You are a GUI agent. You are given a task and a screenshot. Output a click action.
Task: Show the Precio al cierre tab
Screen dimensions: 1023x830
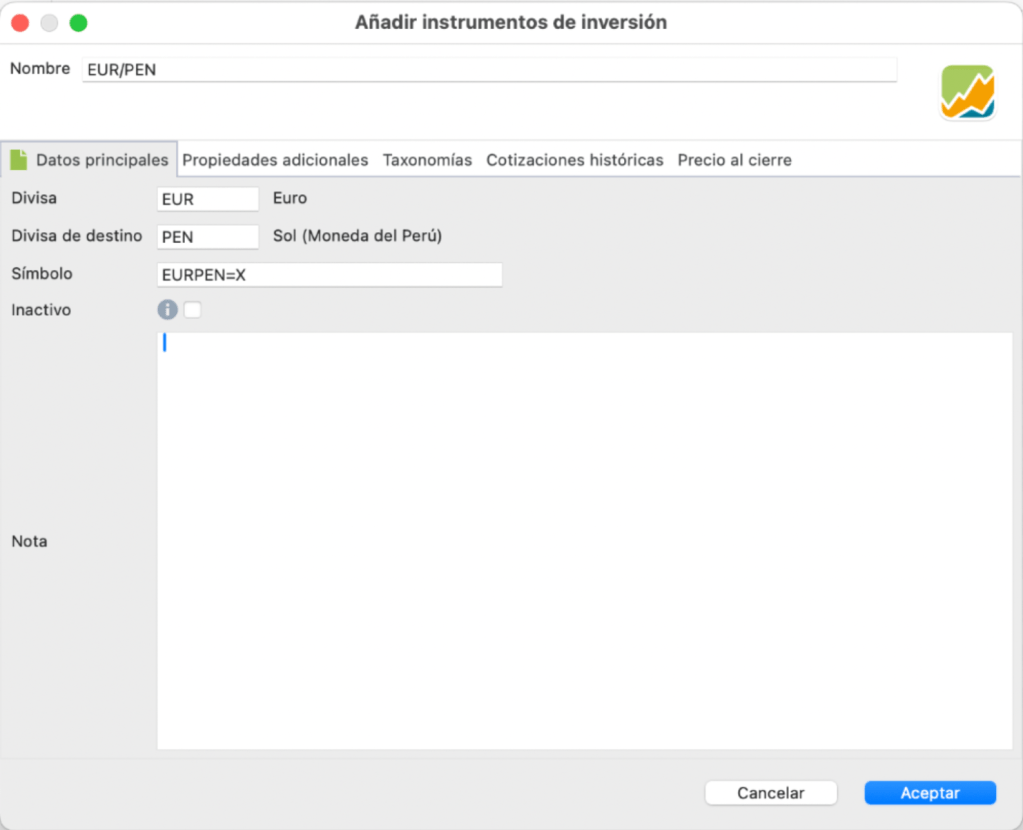coord(734,160)
